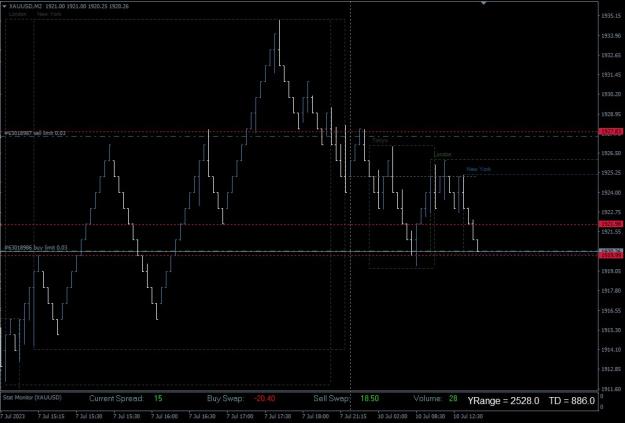
Task: Click the 7 Jul 17:00 time axis label
Action: 240,416
